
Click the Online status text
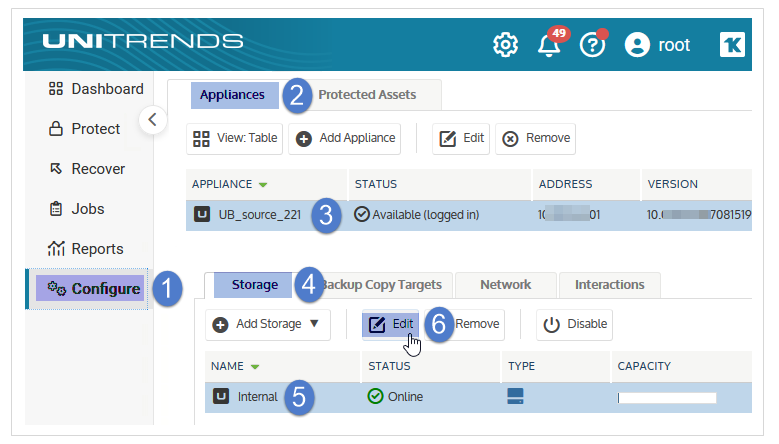click(x=405, y=397)
